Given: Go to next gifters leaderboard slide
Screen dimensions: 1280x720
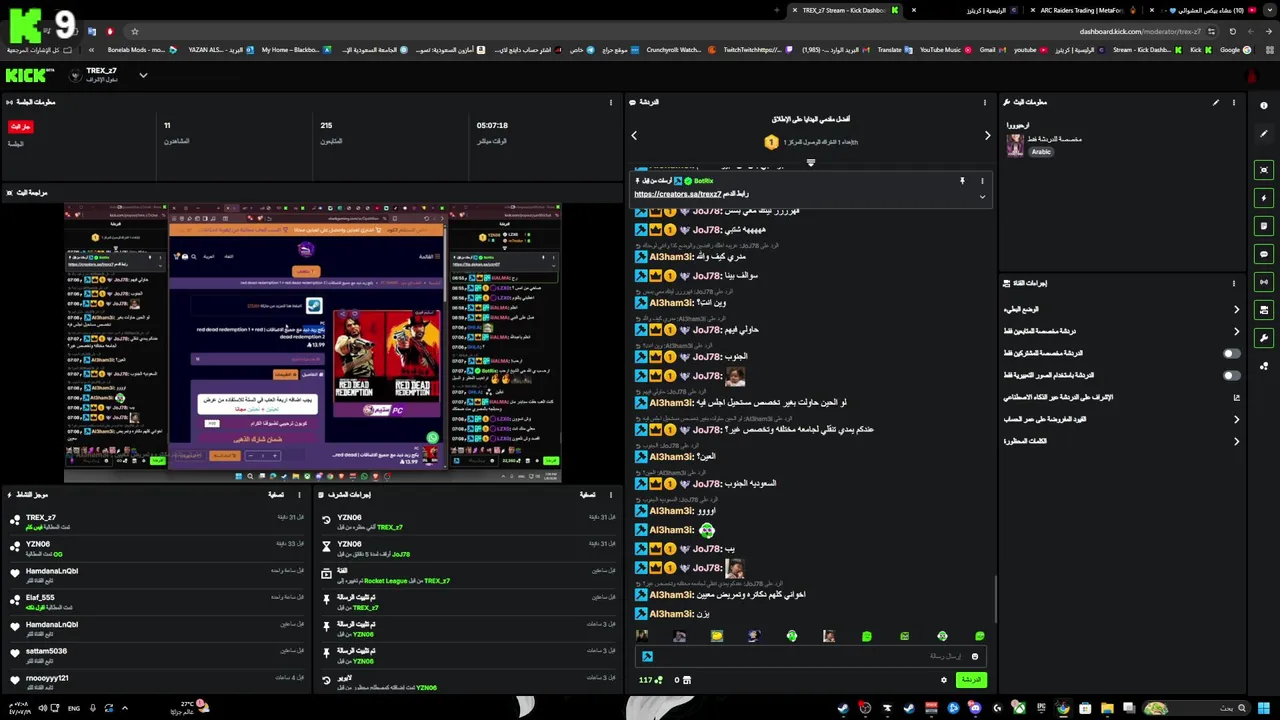Looking at the screenshot, I should coord(987,135).
